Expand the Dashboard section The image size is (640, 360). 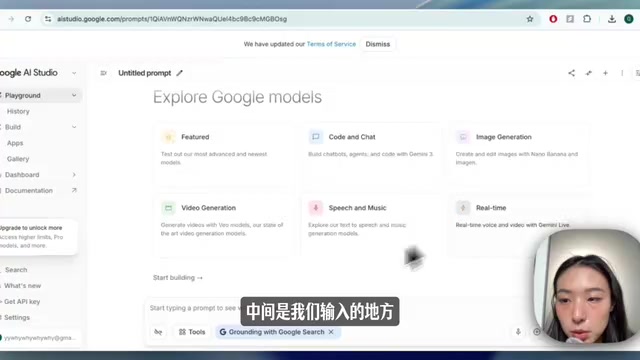click(74, 175)
